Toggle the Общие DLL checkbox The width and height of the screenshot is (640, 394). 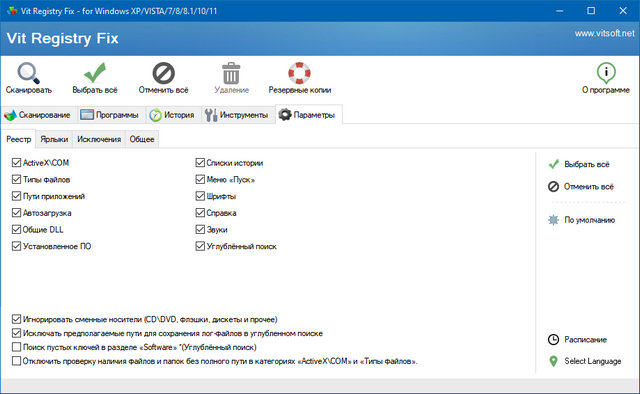pyautogui.click(x=16, y=230)
